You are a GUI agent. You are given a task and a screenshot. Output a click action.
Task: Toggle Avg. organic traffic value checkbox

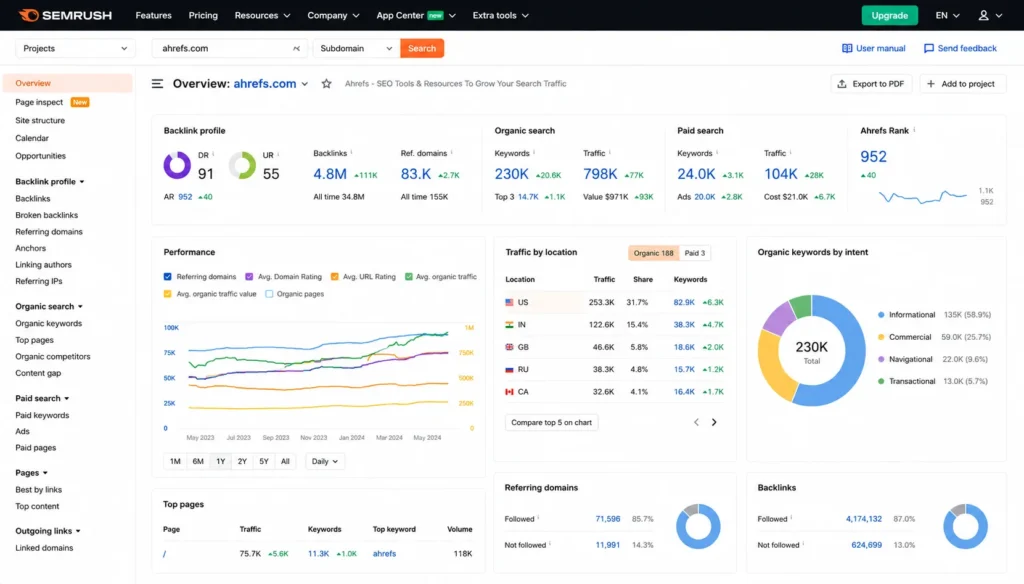(168, 294)
